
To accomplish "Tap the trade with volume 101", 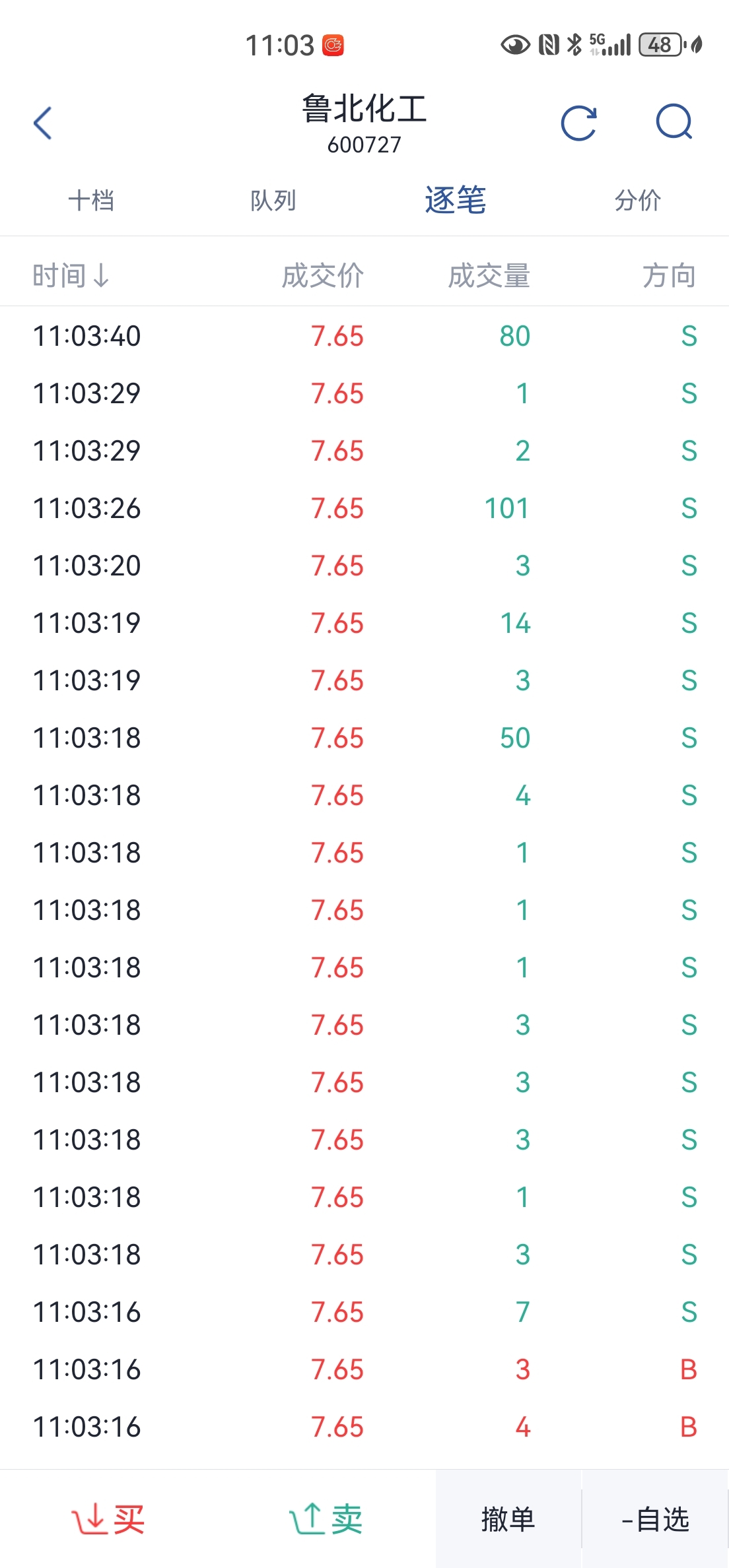I will click(x=364, y=508).
